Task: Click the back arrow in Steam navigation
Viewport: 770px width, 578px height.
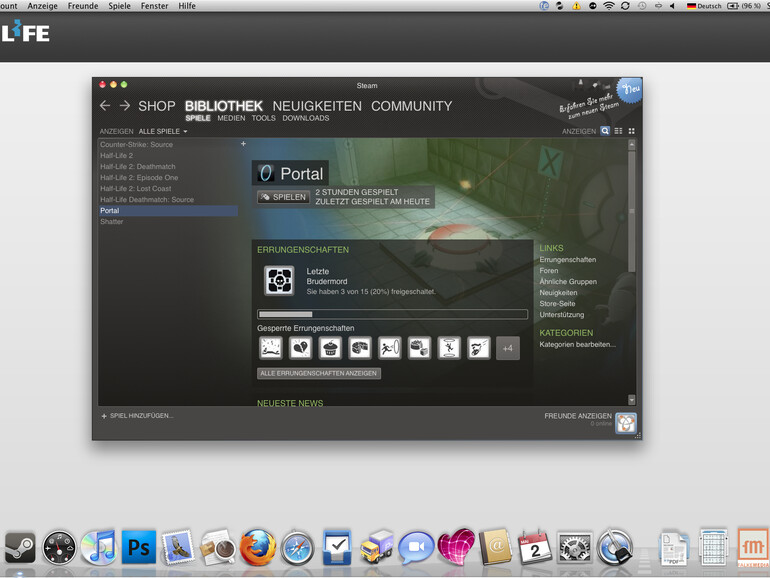Action: coord(105,106)
